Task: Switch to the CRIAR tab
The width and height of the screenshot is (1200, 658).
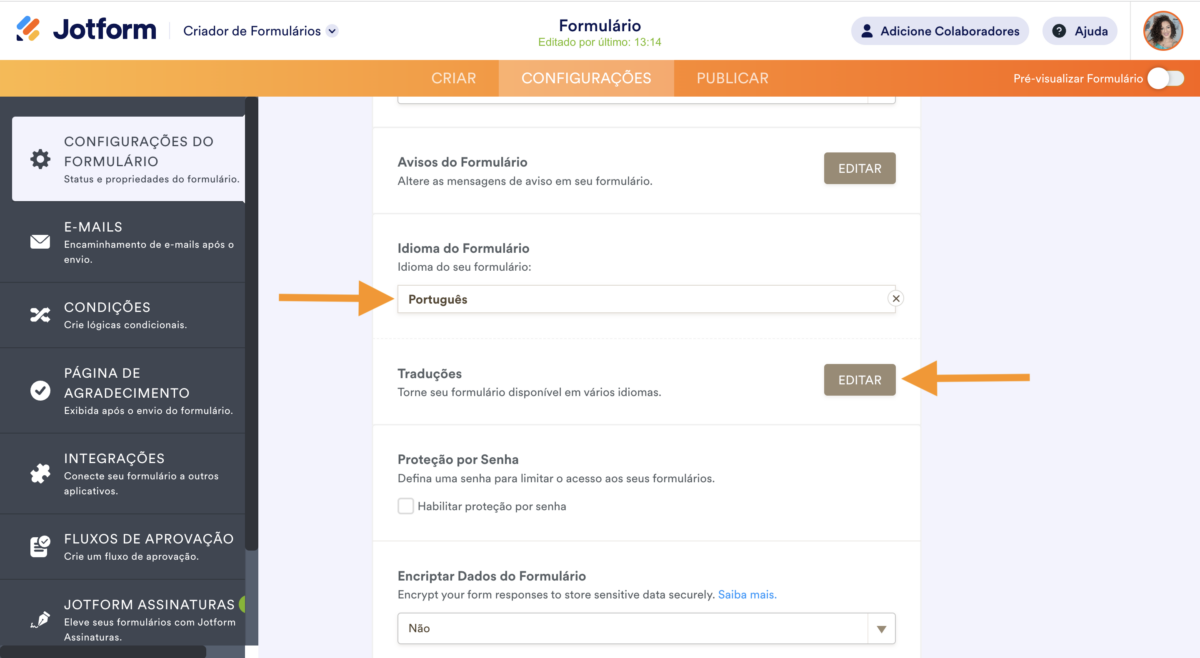Action: (453, 78)
